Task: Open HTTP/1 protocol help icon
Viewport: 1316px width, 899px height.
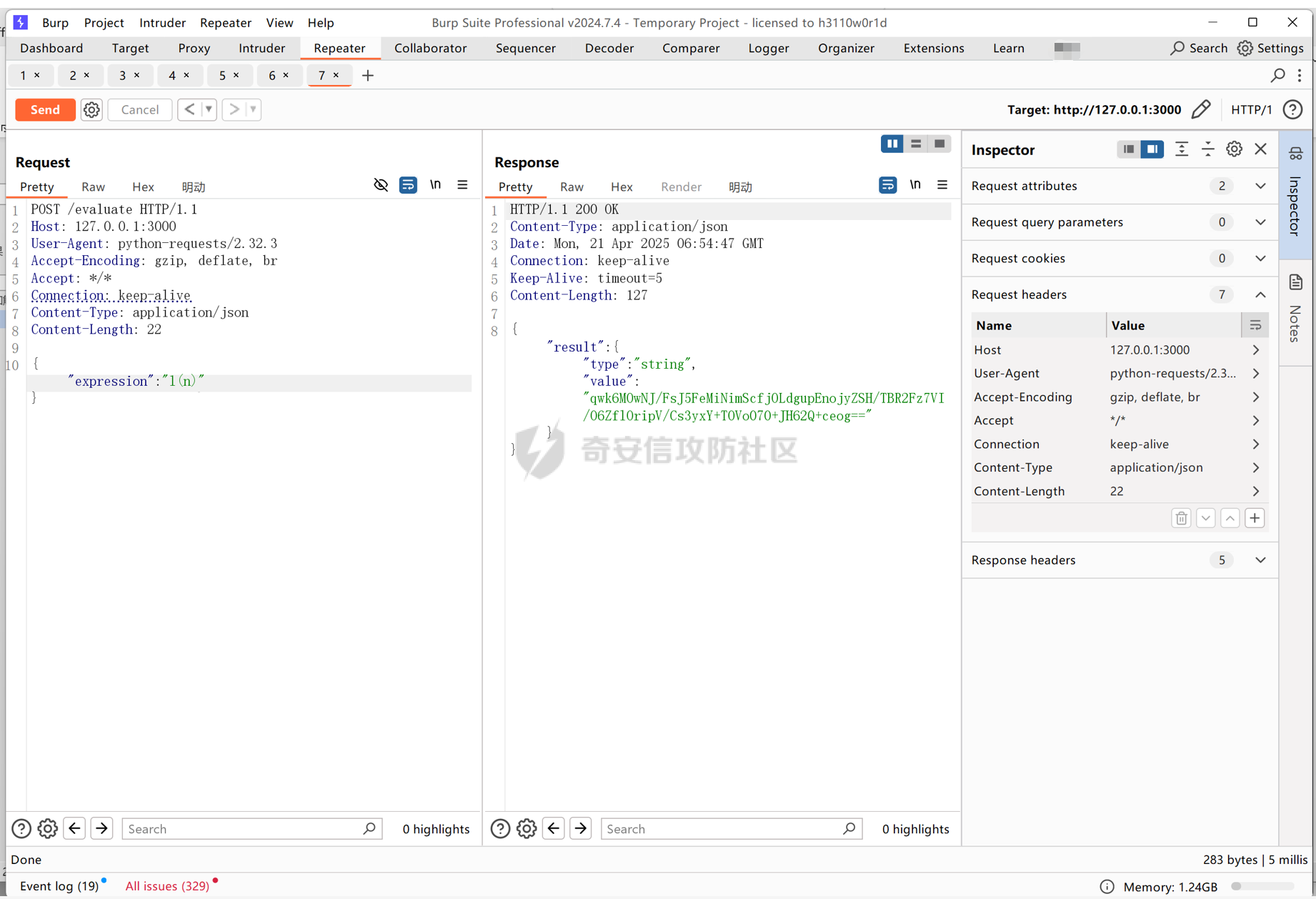Action: (1292, 109)
